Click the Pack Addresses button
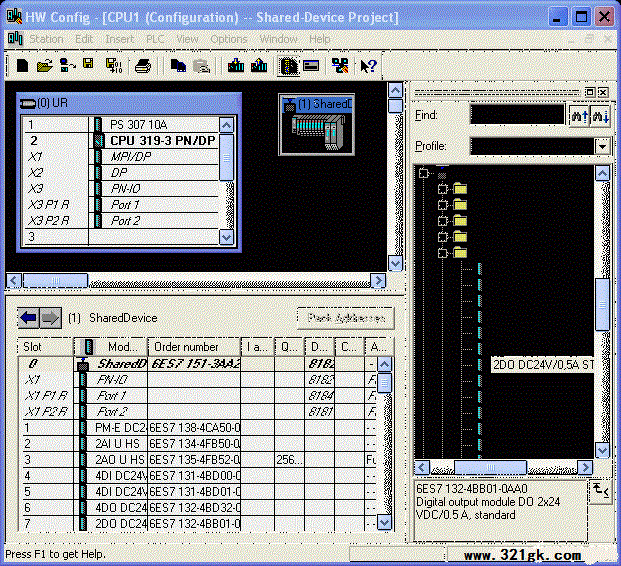Screen dimensions: 621x566 (346, 318)
